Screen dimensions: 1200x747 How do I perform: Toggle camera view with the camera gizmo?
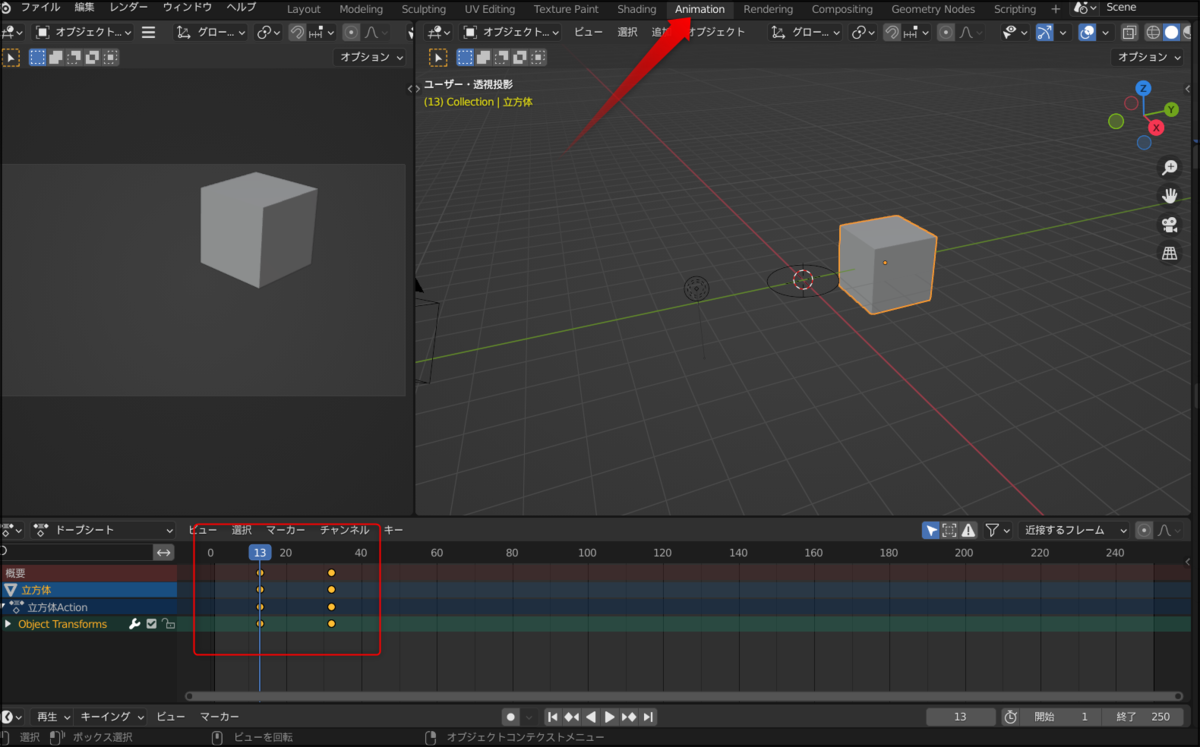[x=1169, y=224]
